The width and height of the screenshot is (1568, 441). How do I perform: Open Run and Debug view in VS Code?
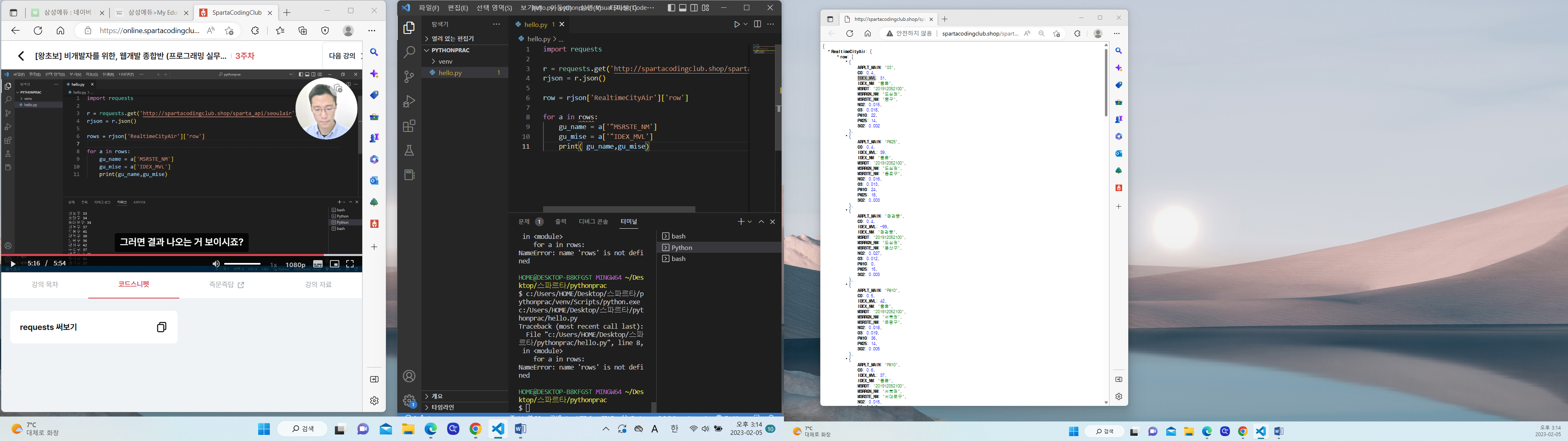409,101
